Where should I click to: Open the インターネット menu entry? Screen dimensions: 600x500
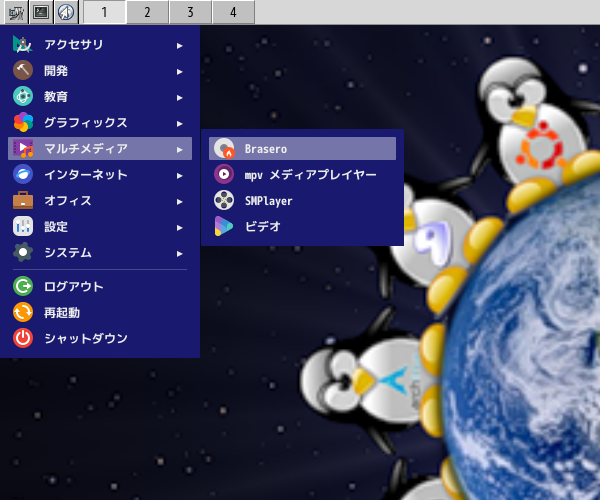point(100,174)
